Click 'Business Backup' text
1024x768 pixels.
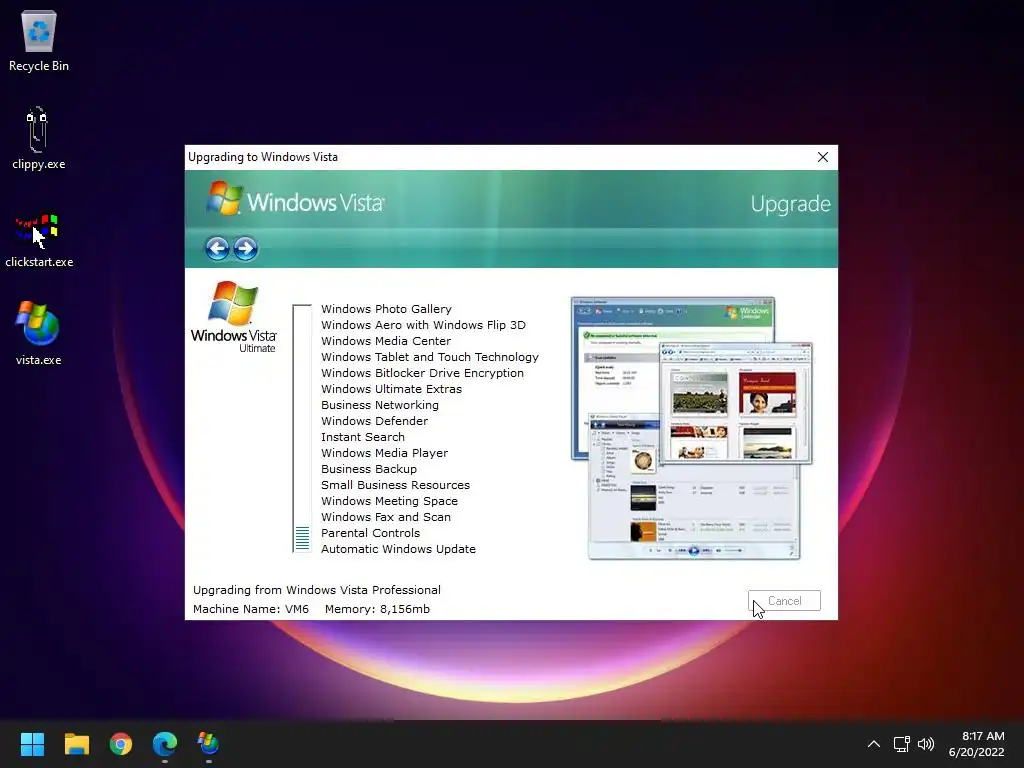click(368, 469)
